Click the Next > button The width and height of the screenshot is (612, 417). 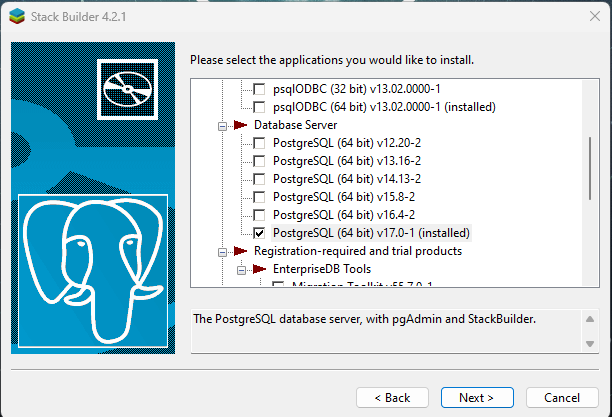pos(477,397)
